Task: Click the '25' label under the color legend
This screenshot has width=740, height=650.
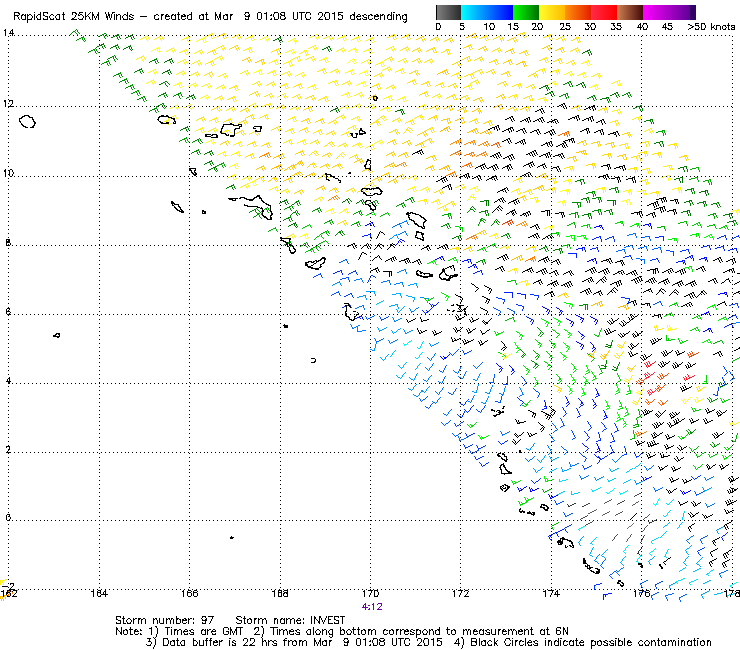Action: 565,27
